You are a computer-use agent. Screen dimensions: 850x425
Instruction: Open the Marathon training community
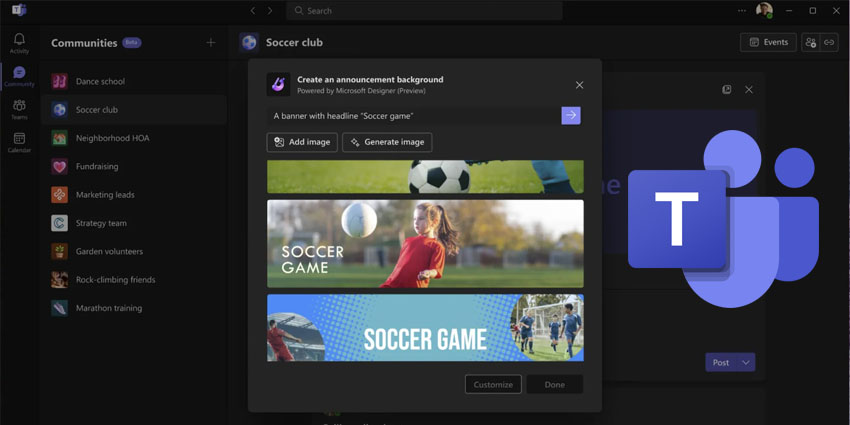pyautogui.click(x=134, y=308)
